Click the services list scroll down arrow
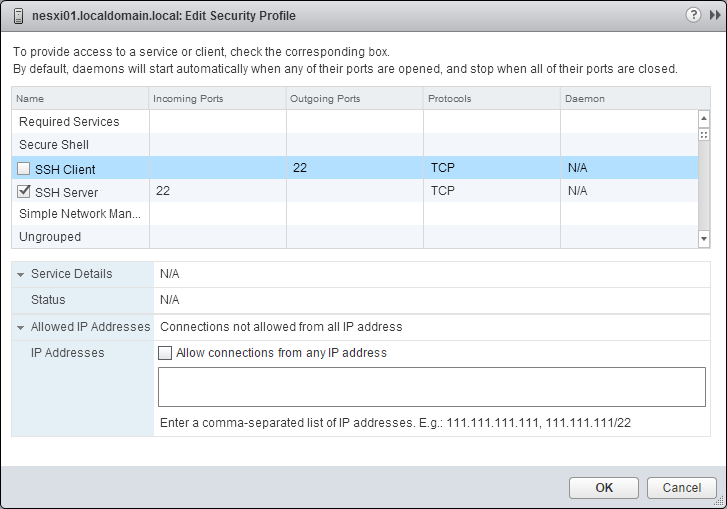 click(x=703, y=239)
